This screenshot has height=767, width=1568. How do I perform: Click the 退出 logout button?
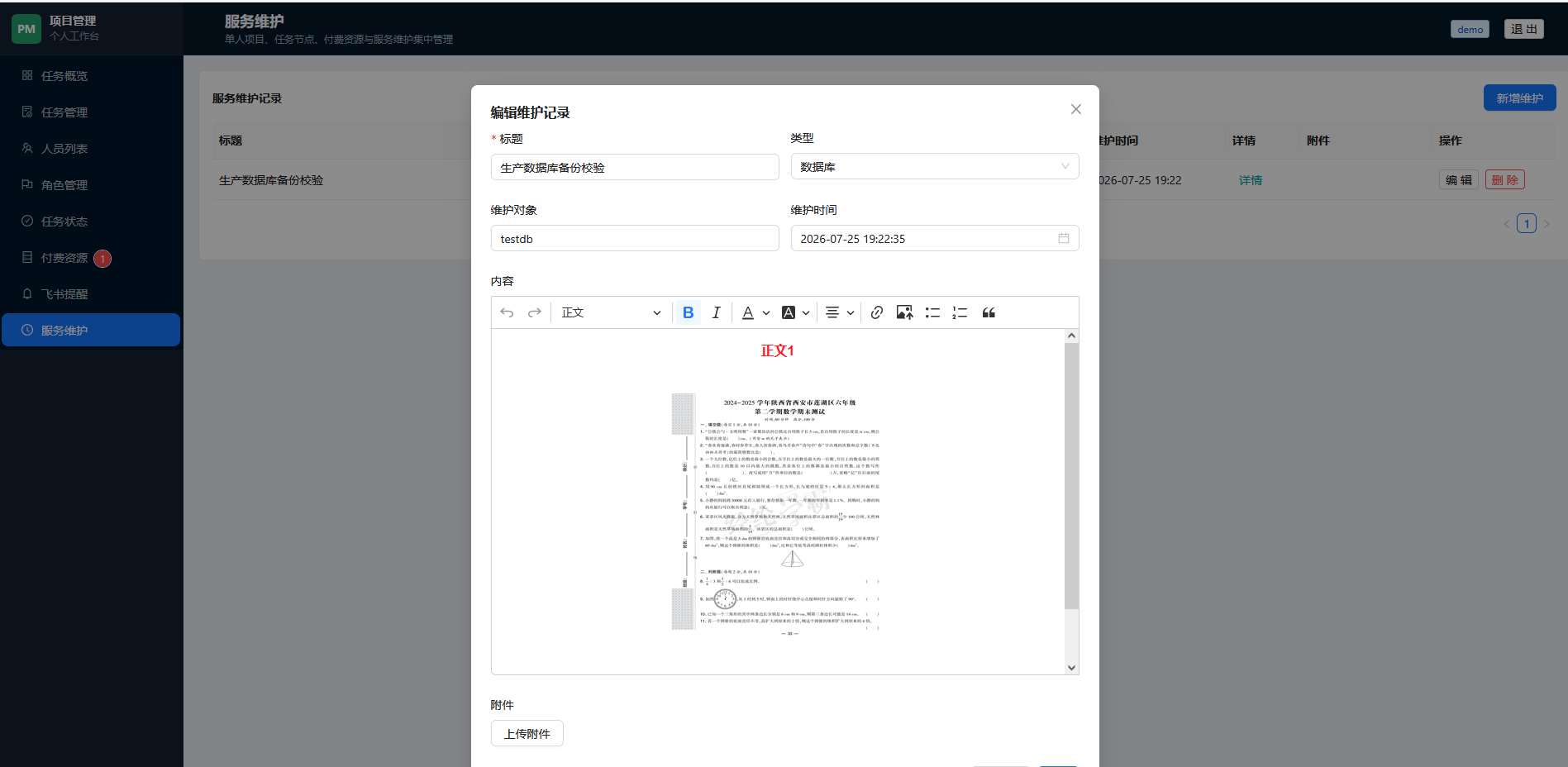[x=1524, y=29]
